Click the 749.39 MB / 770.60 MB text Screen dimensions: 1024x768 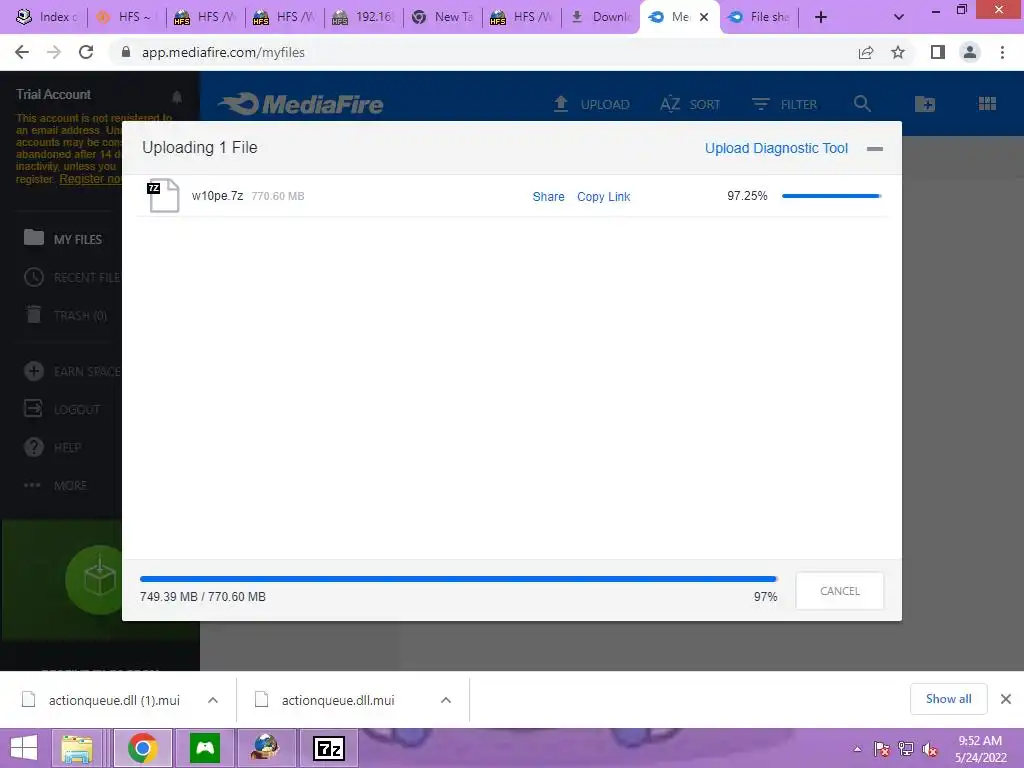point(202,597)
